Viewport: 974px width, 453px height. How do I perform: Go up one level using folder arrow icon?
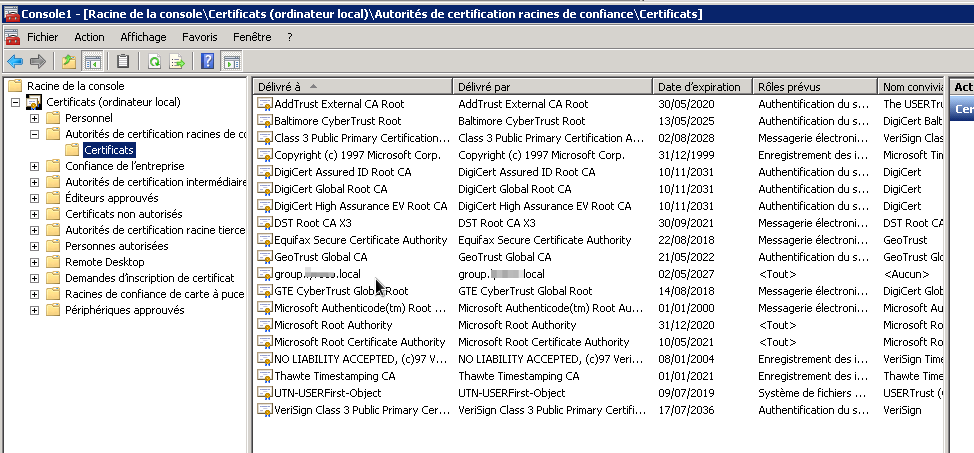point(69,61)
